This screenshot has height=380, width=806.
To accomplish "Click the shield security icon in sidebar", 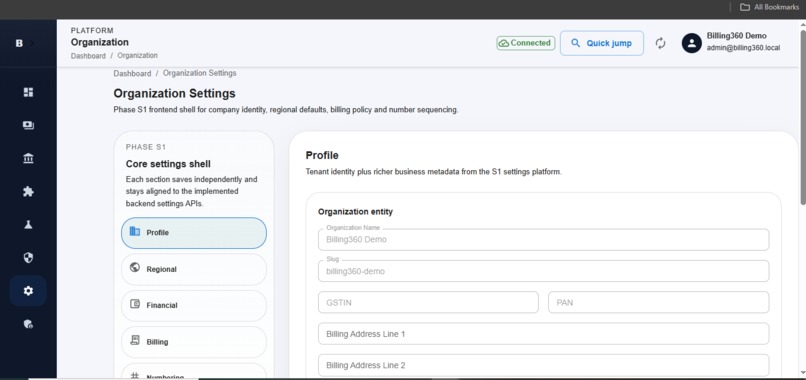I will (28, 258).
